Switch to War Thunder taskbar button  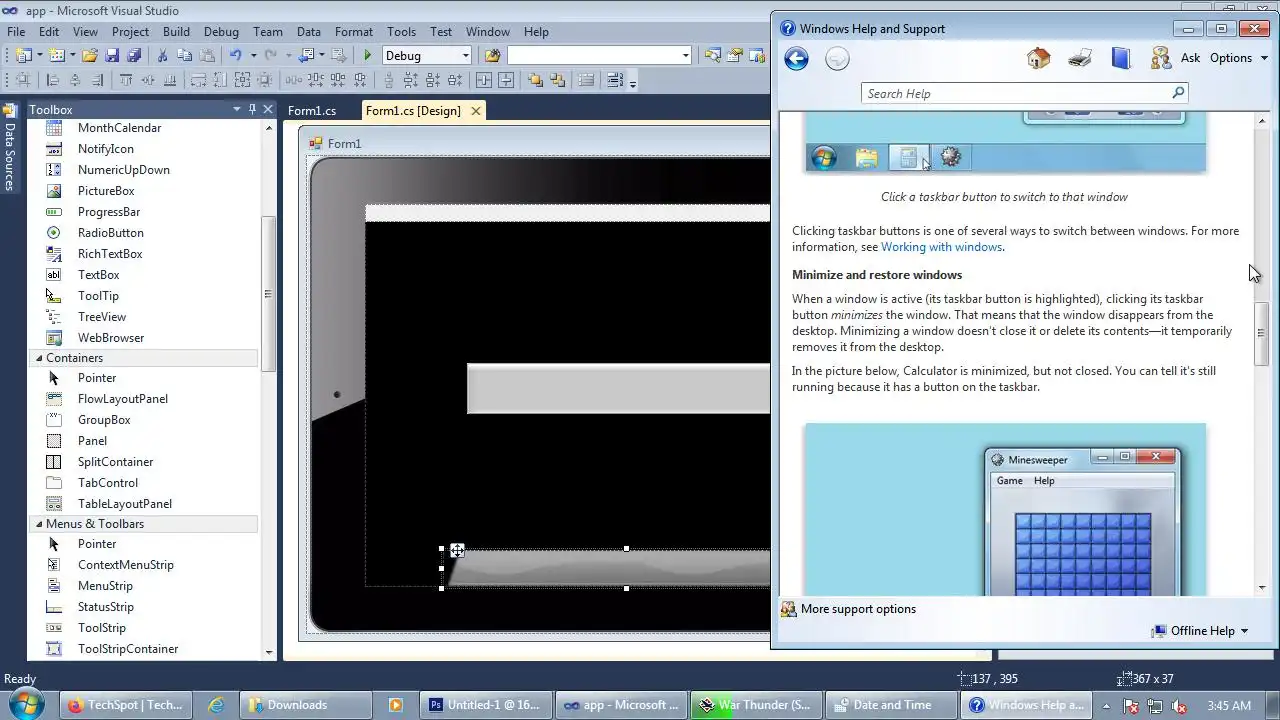(755, 705)
